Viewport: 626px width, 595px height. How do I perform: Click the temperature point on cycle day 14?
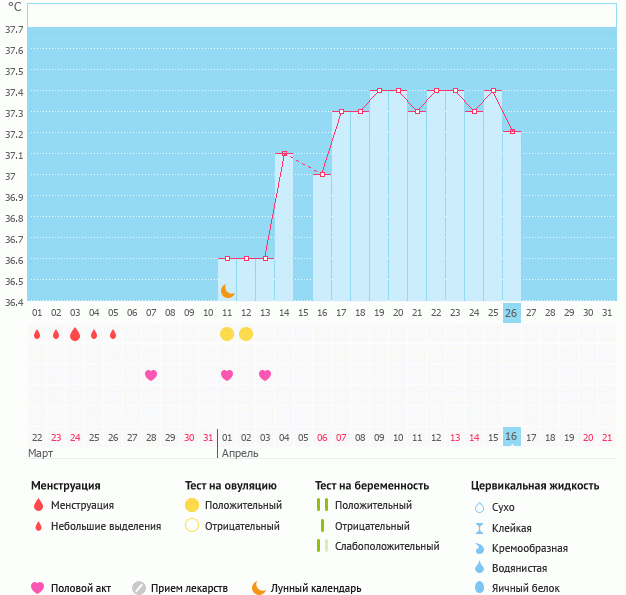(x=284, y=154)
